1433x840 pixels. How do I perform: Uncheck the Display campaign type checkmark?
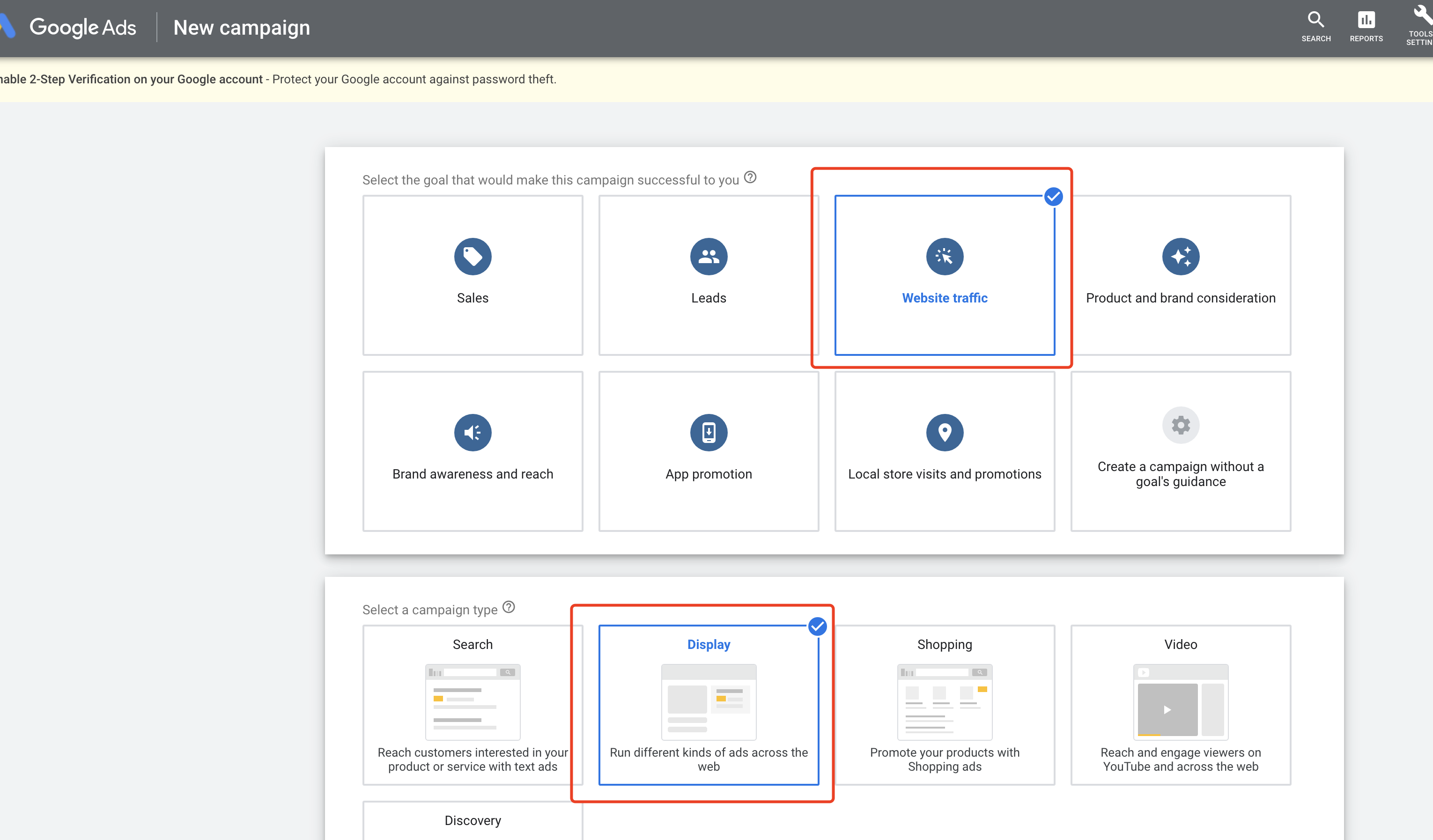[817, 627]
